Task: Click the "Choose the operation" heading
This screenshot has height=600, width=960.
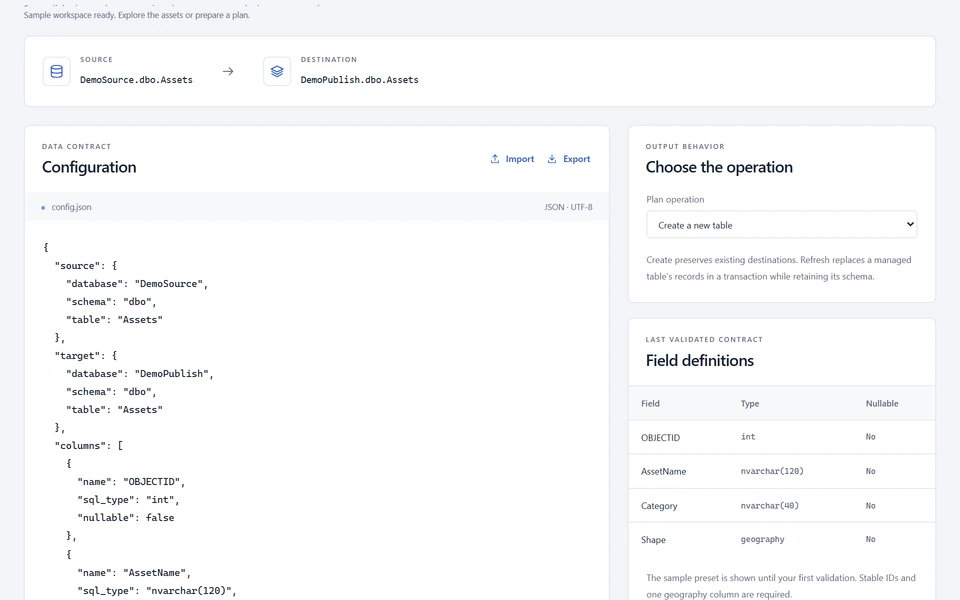Action: click(719, 167)
